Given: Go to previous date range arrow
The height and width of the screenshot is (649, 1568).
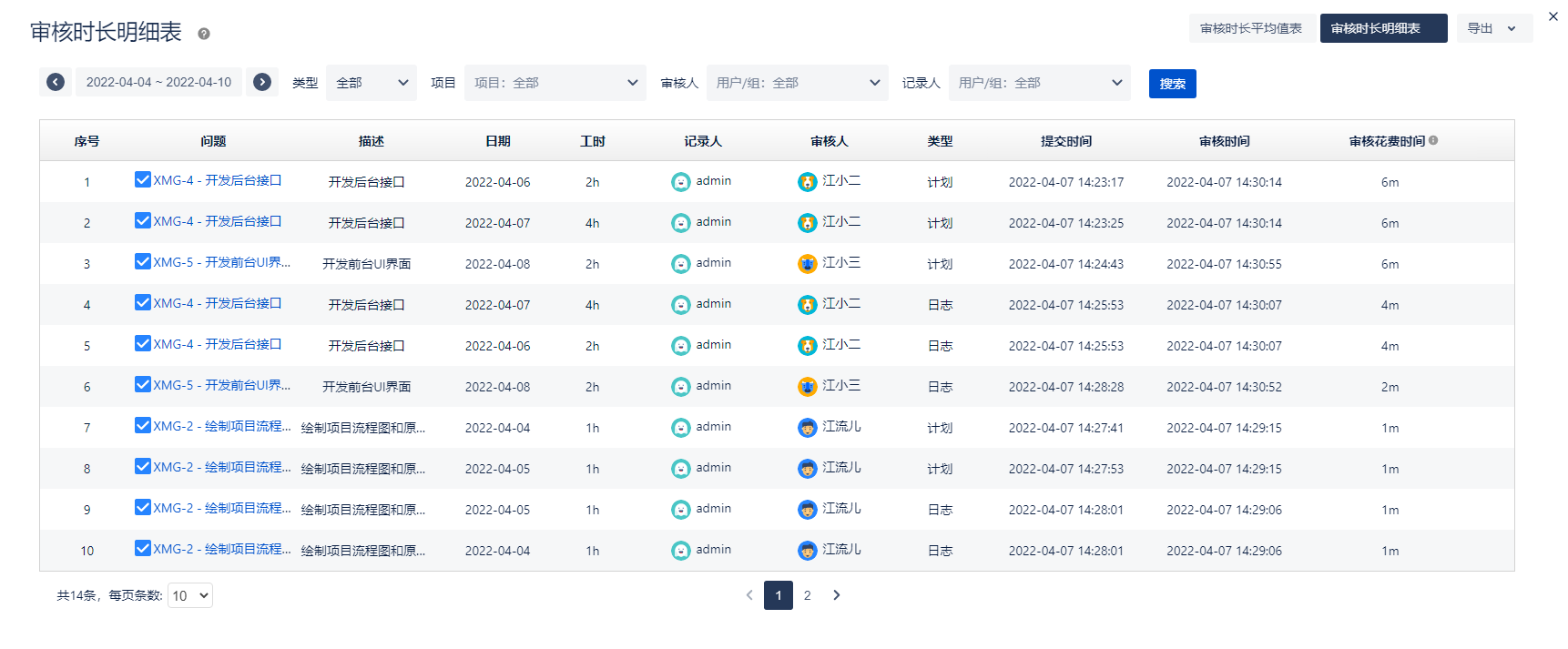Looking at the screenshot, I should click(56, 82).
